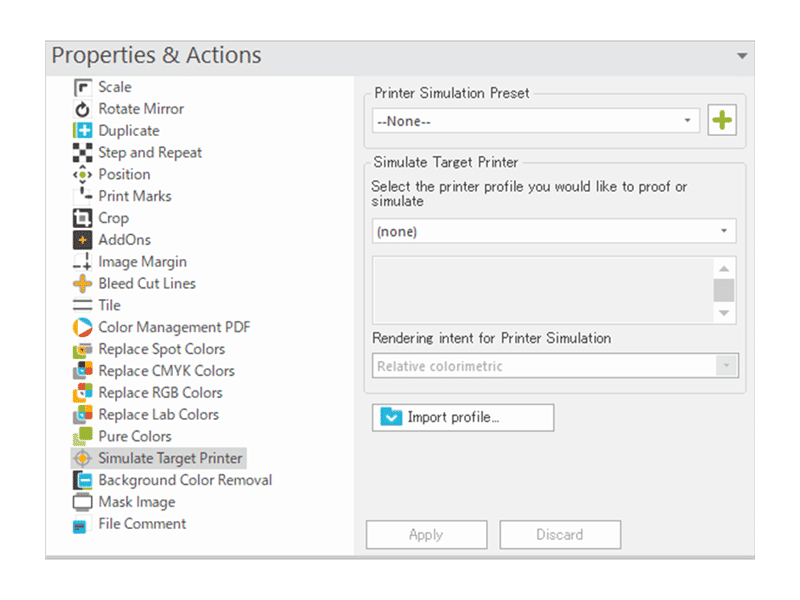Click the Discard button

click(x=559, y=535)
